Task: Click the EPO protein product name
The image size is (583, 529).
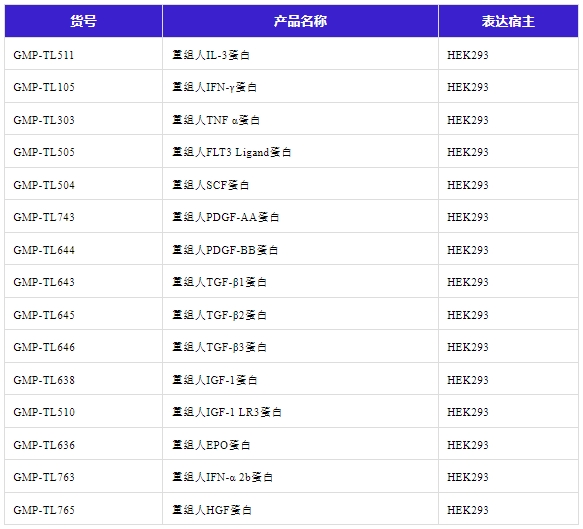Action: pos(211,445)
